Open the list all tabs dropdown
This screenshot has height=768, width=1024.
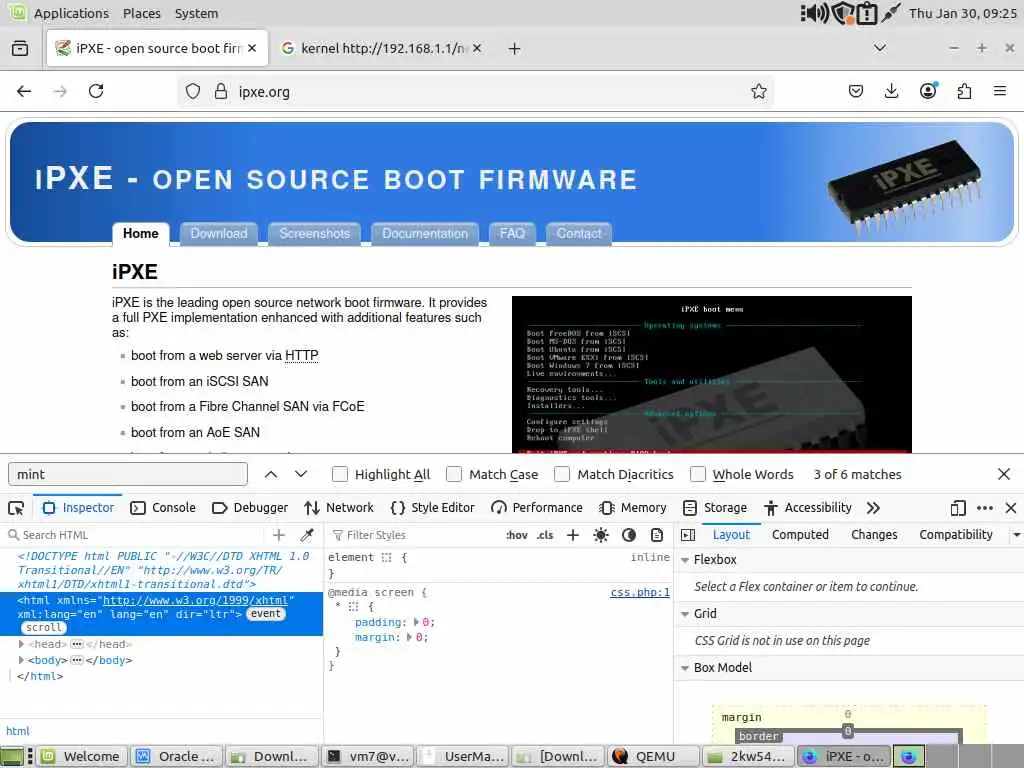point(880,48)
